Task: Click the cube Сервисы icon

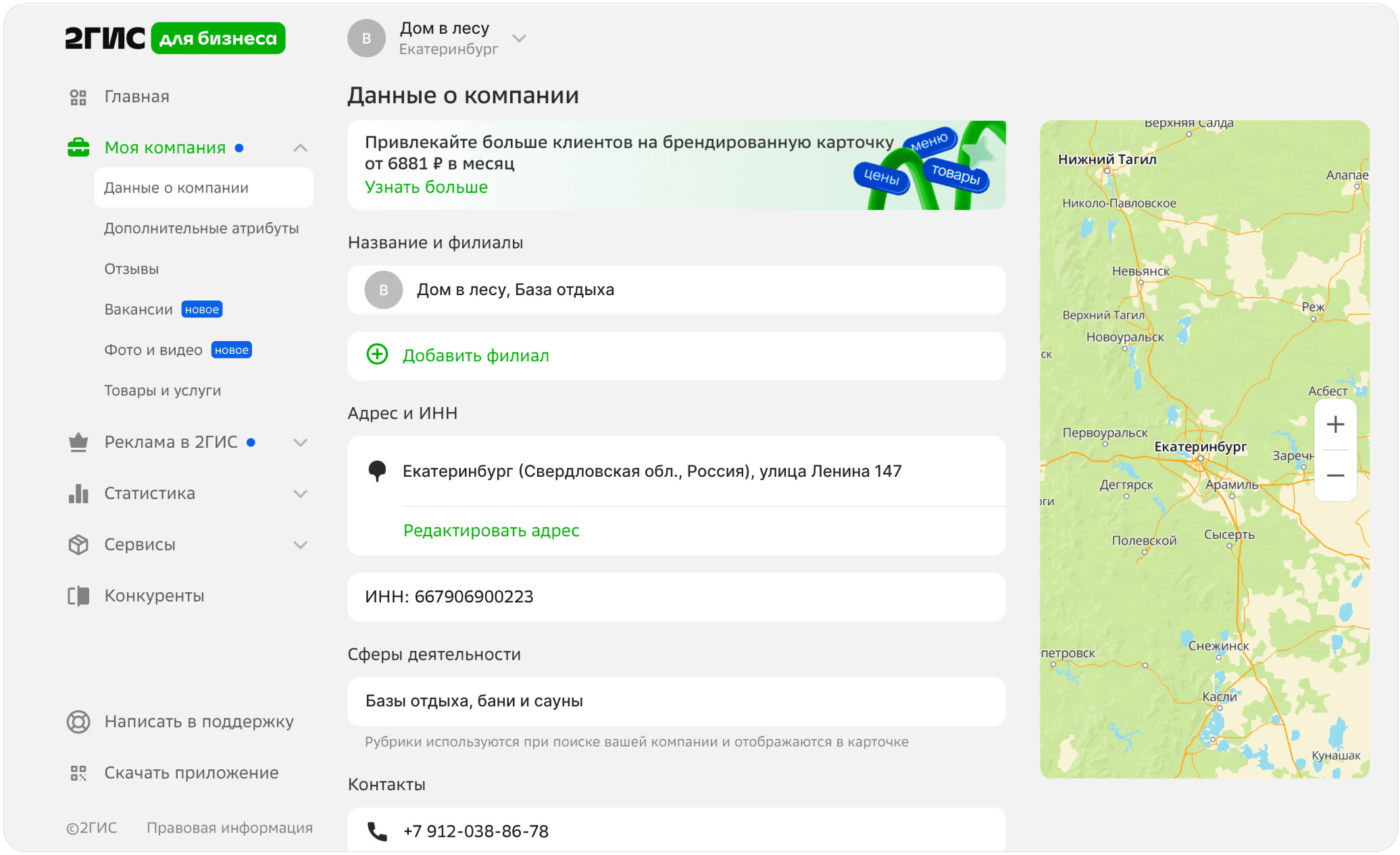Action: [78, 545]
